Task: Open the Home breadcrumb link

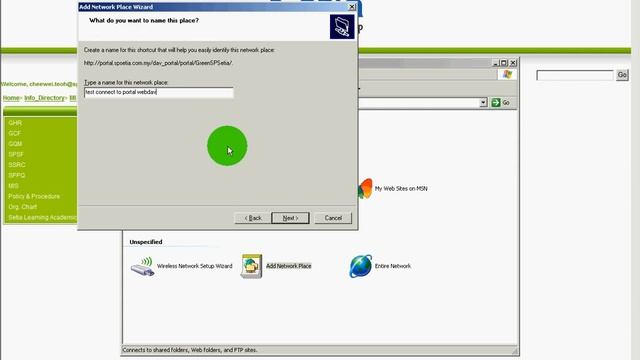Action: (11, 98)
